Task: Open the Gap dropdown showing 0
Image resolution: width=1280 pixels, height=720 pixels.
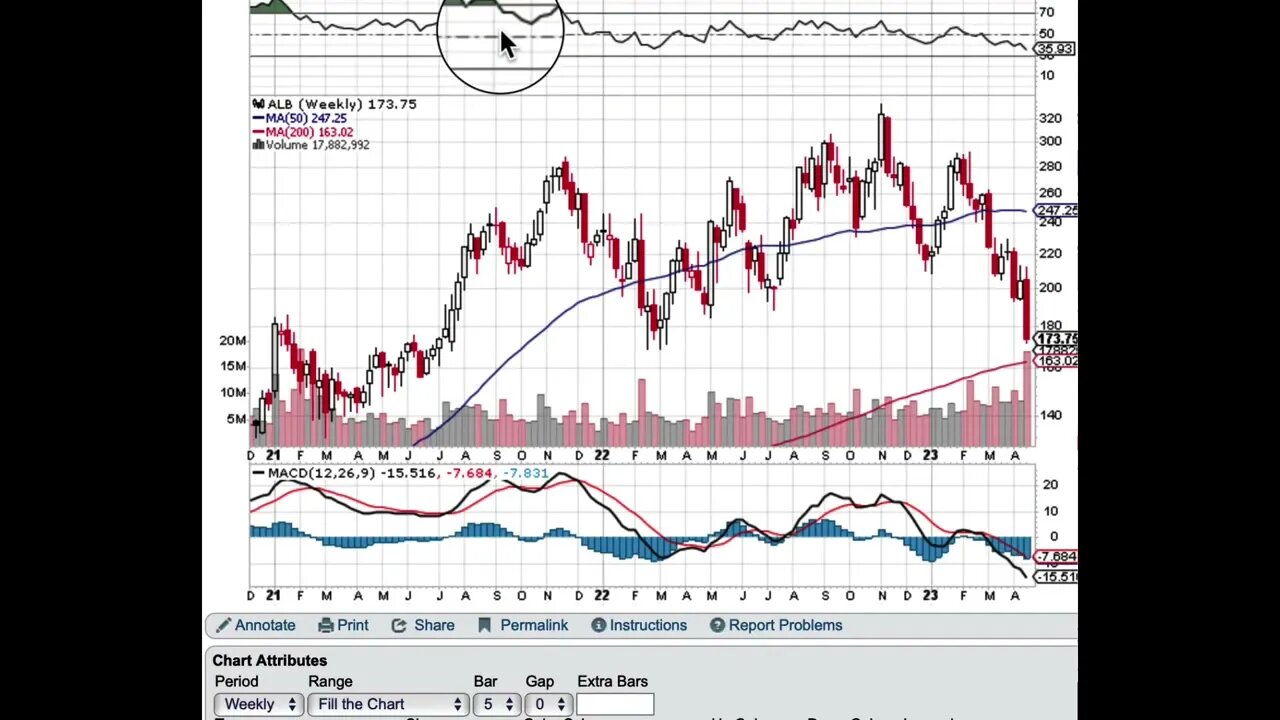Action: (548, 704)
